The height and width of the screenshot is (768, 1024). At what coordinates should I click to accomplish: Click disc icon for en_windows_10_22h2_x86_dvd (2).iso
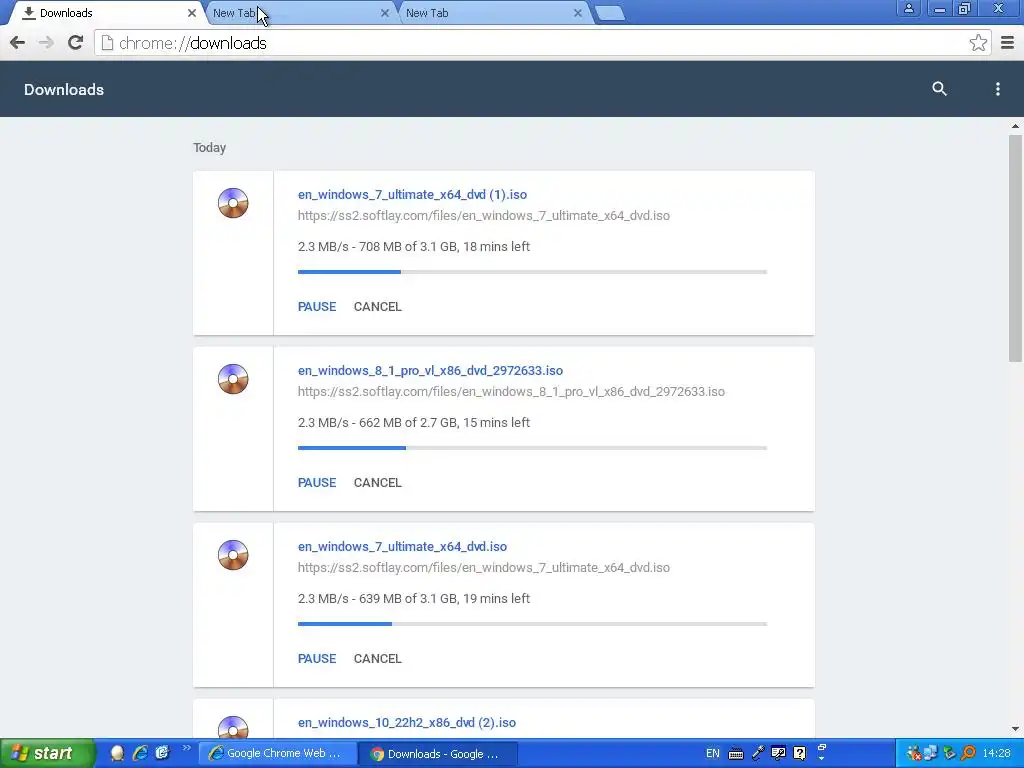pos(233,727)
